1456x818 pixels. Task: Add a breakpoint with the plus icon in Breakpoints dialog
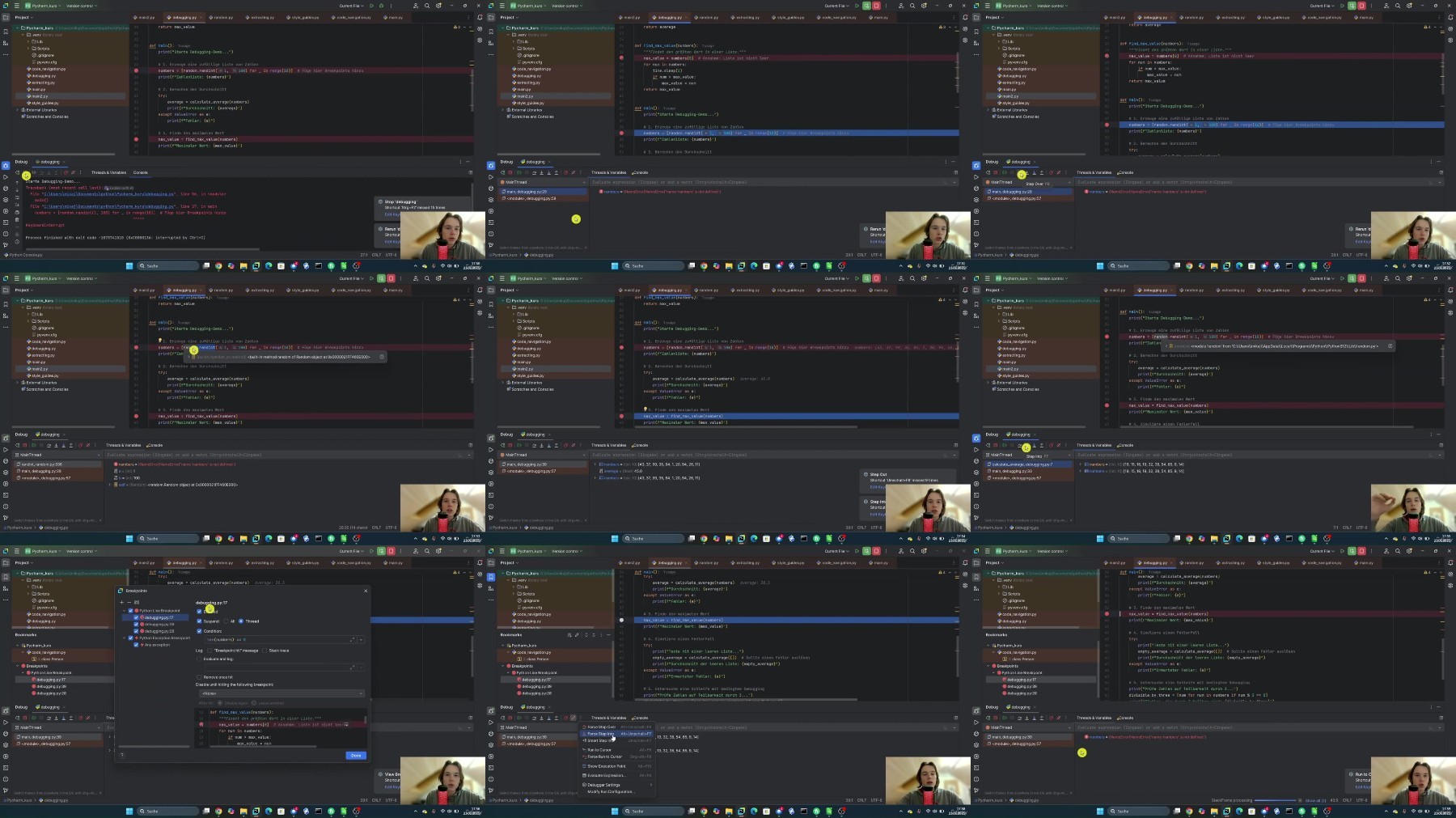121,602
